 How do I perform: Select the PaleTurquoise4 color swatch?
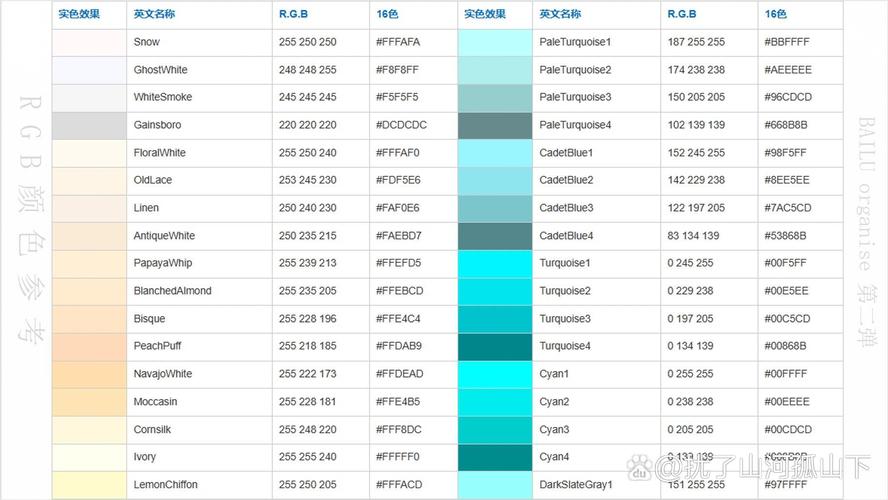point(494,125)
